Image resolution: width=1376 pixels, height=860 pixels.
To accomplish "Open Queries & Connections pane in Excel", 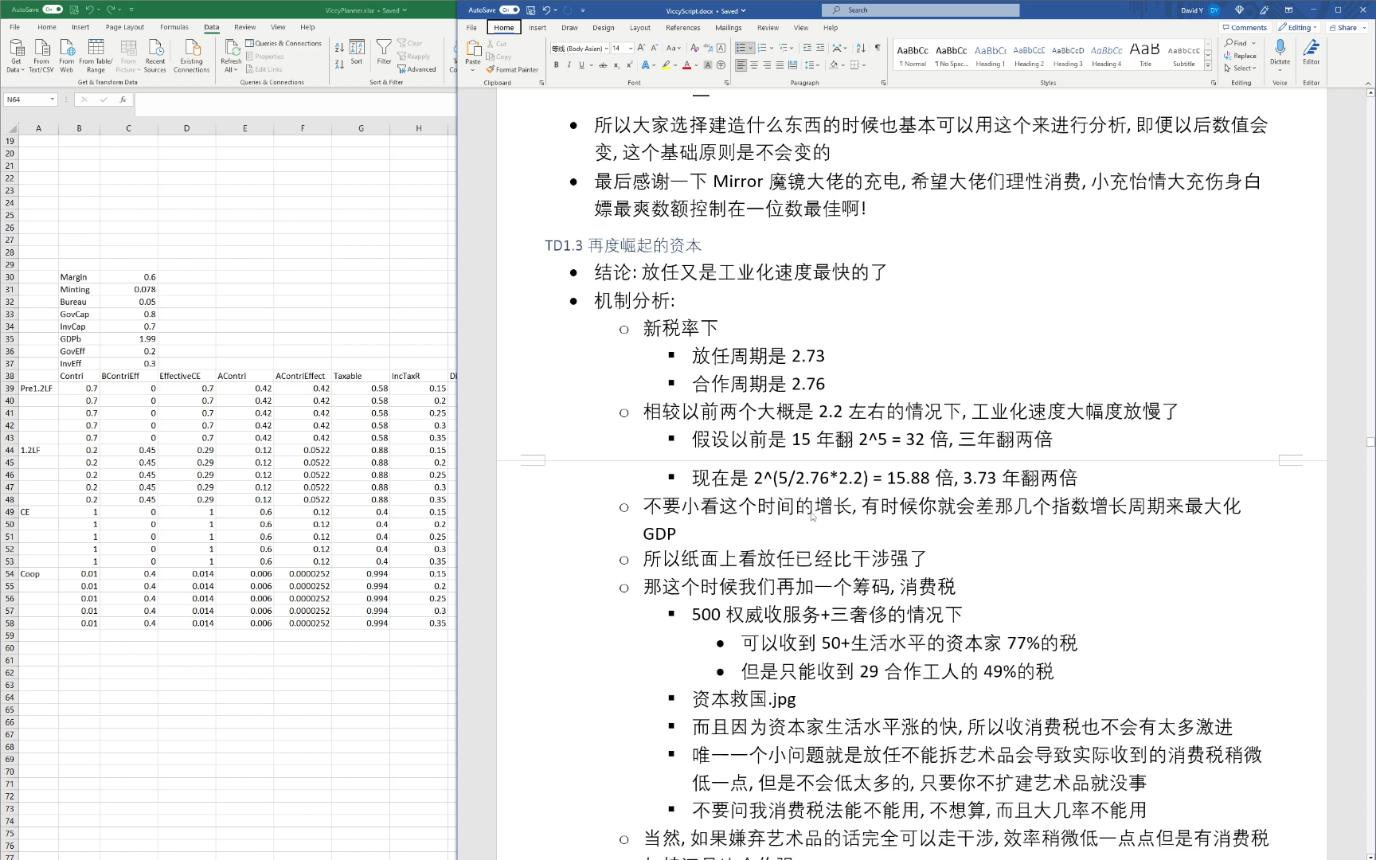I will click(x=284, y=44).
